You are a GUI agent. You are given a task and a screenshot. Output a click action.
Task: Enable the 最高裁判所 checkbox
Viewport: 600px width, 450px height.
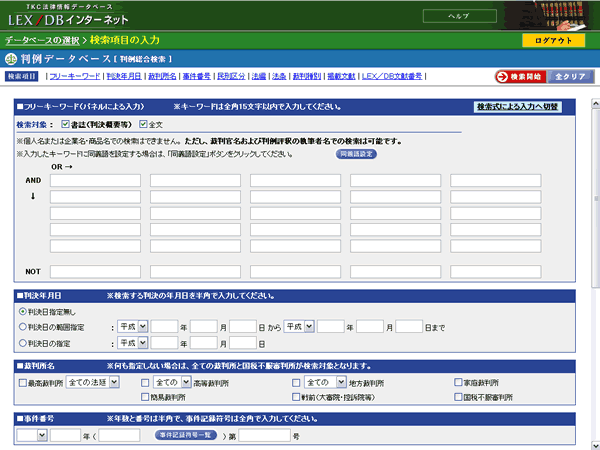click(23, 383)
